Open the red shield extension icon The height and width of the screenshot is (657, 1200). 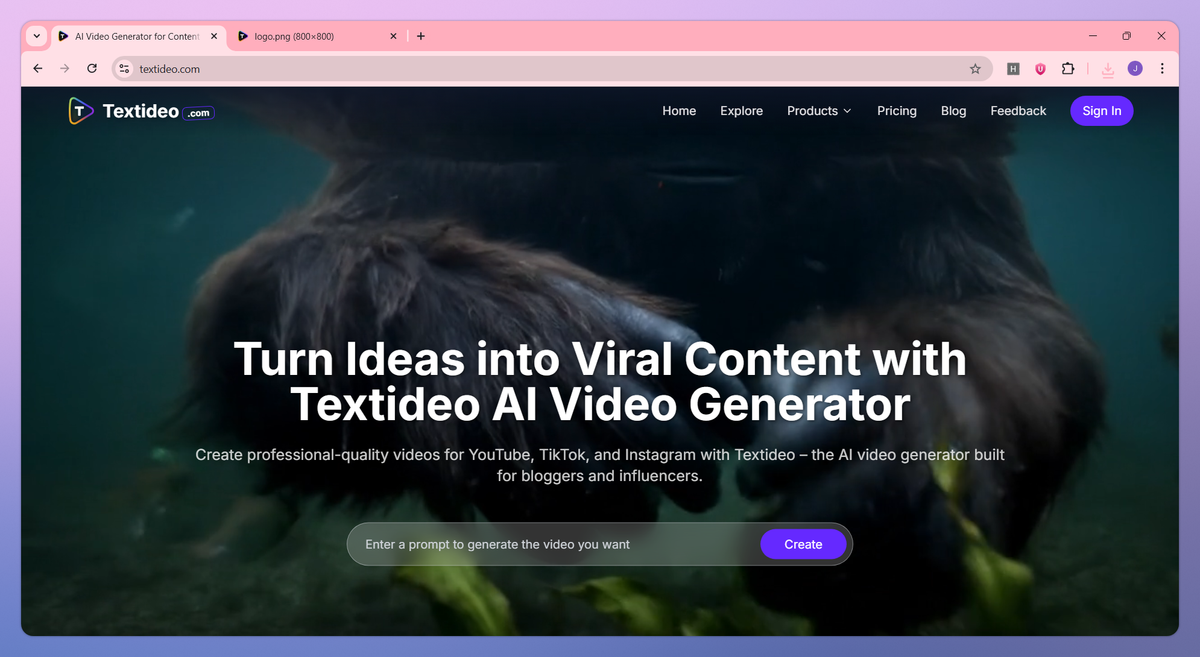click(1040, 69)
